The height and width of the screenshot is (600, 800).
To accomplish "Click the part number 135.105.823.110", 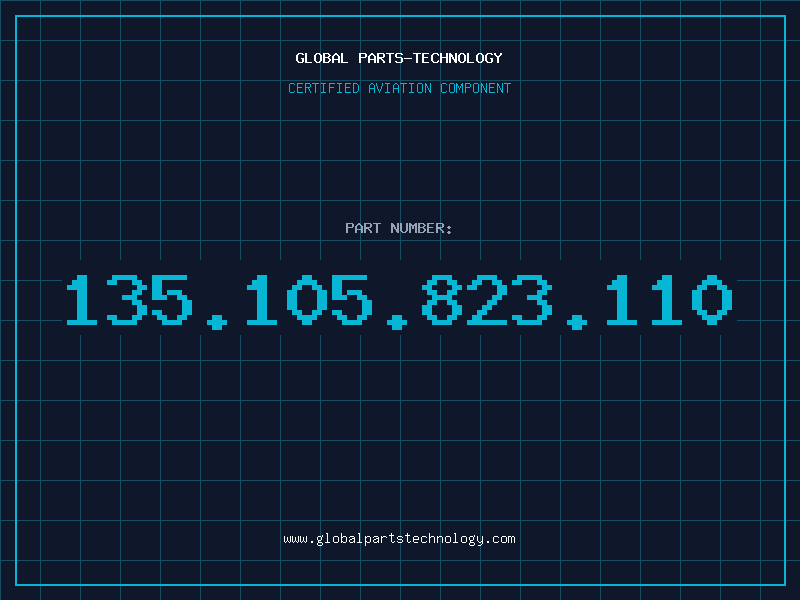I will 399,302.
